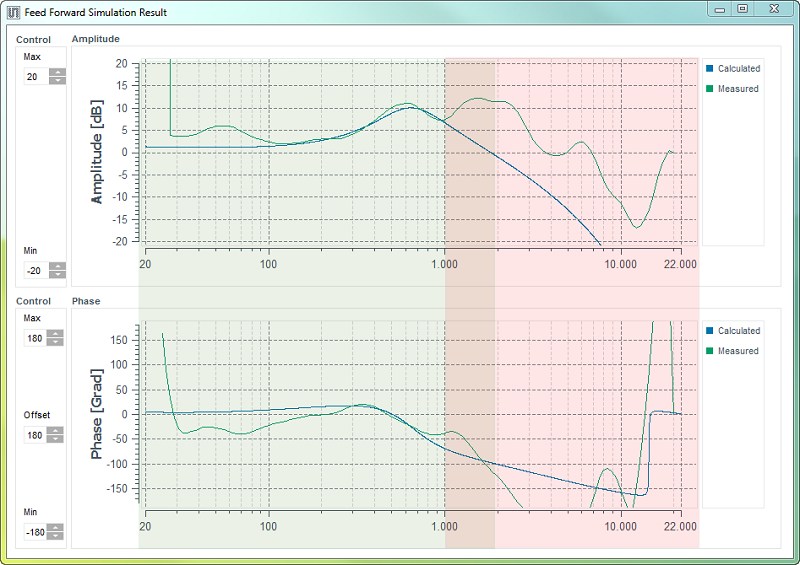Click the 100 frequency label on Phase axis
Screen dimensions: 800x565
268,526
